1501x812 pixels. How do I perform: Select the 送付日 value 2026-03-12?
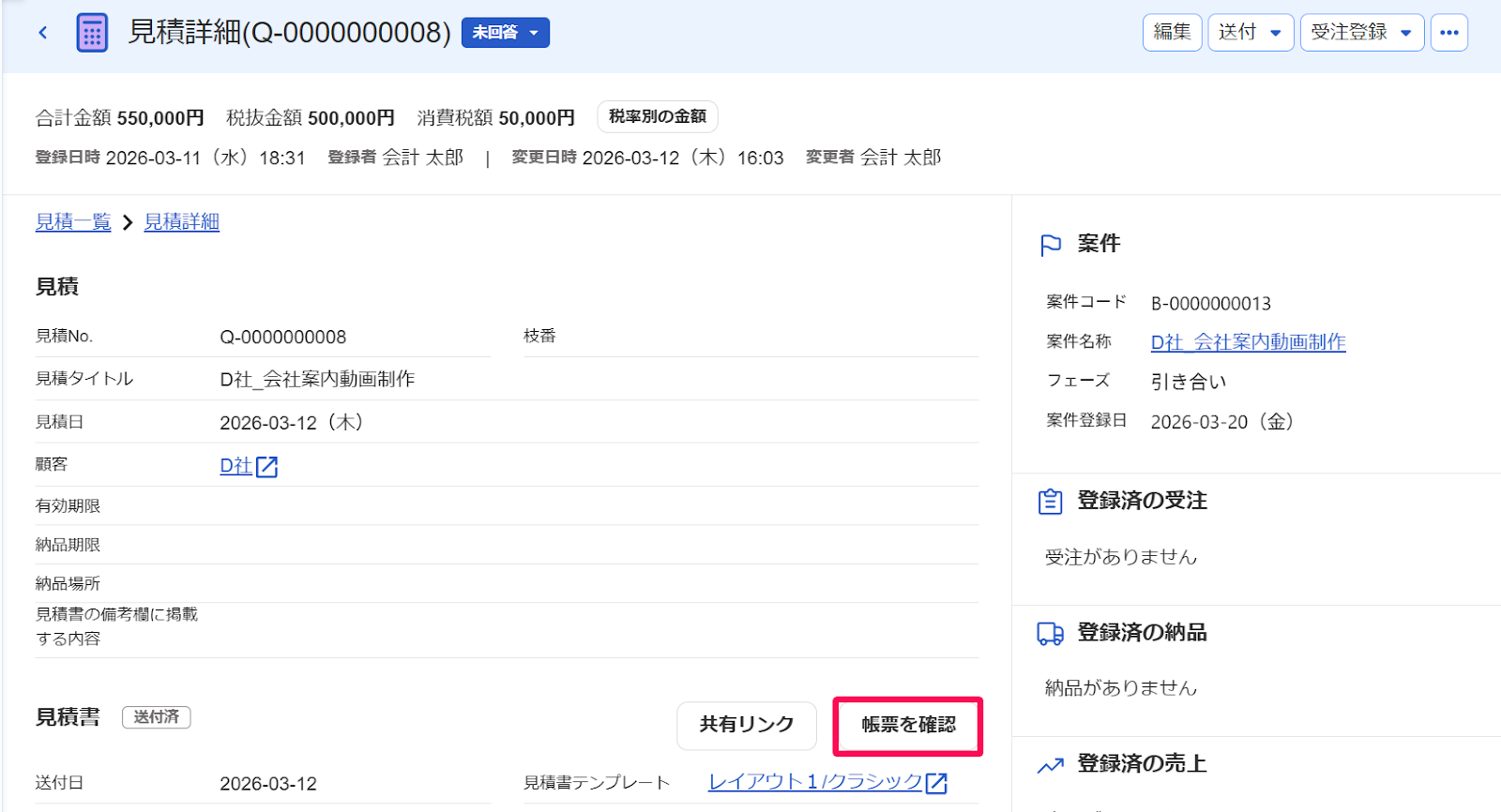pyautogui.click(x=268, y=784)
